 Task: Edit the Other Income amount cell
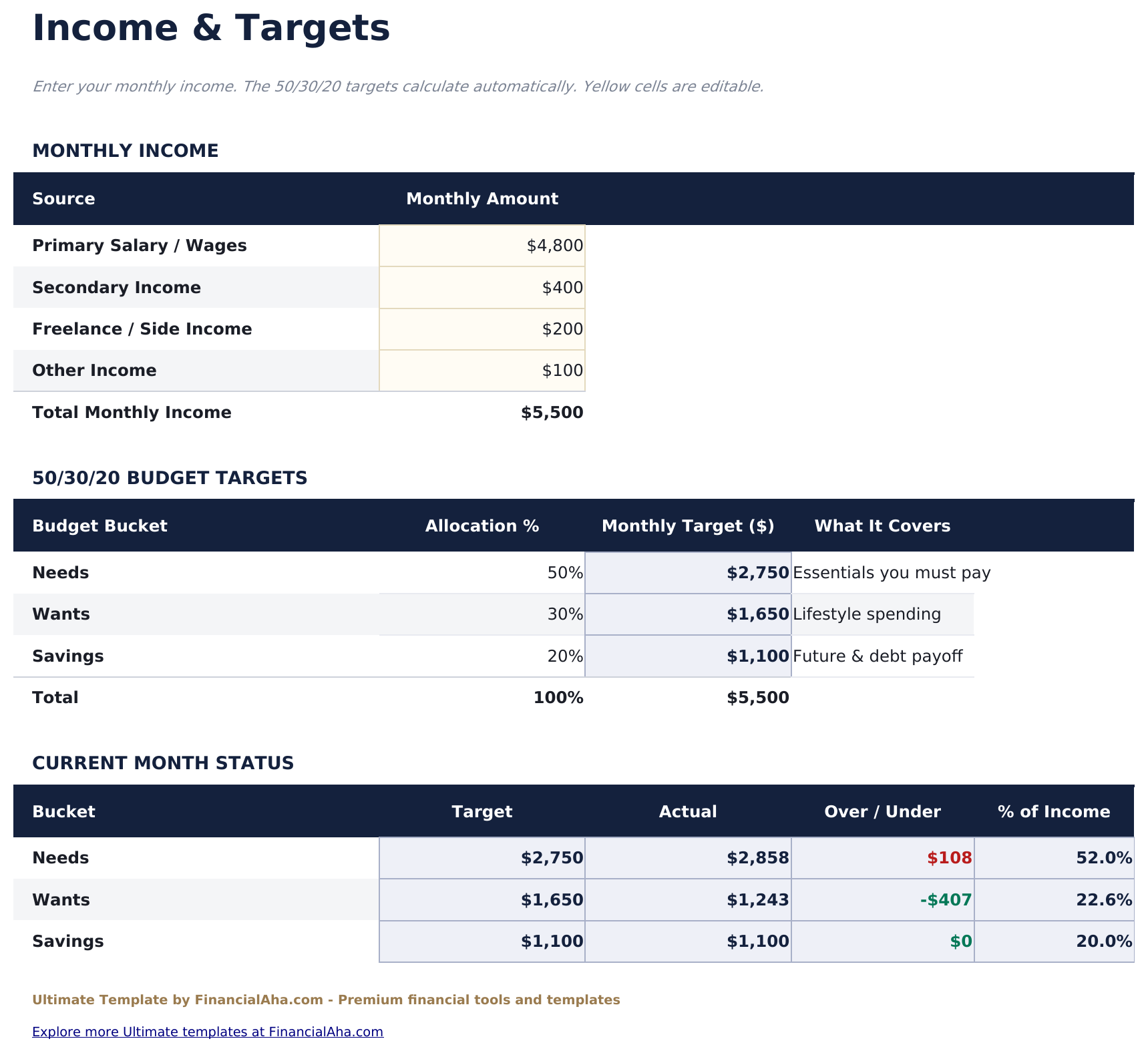tap(482, 370)
